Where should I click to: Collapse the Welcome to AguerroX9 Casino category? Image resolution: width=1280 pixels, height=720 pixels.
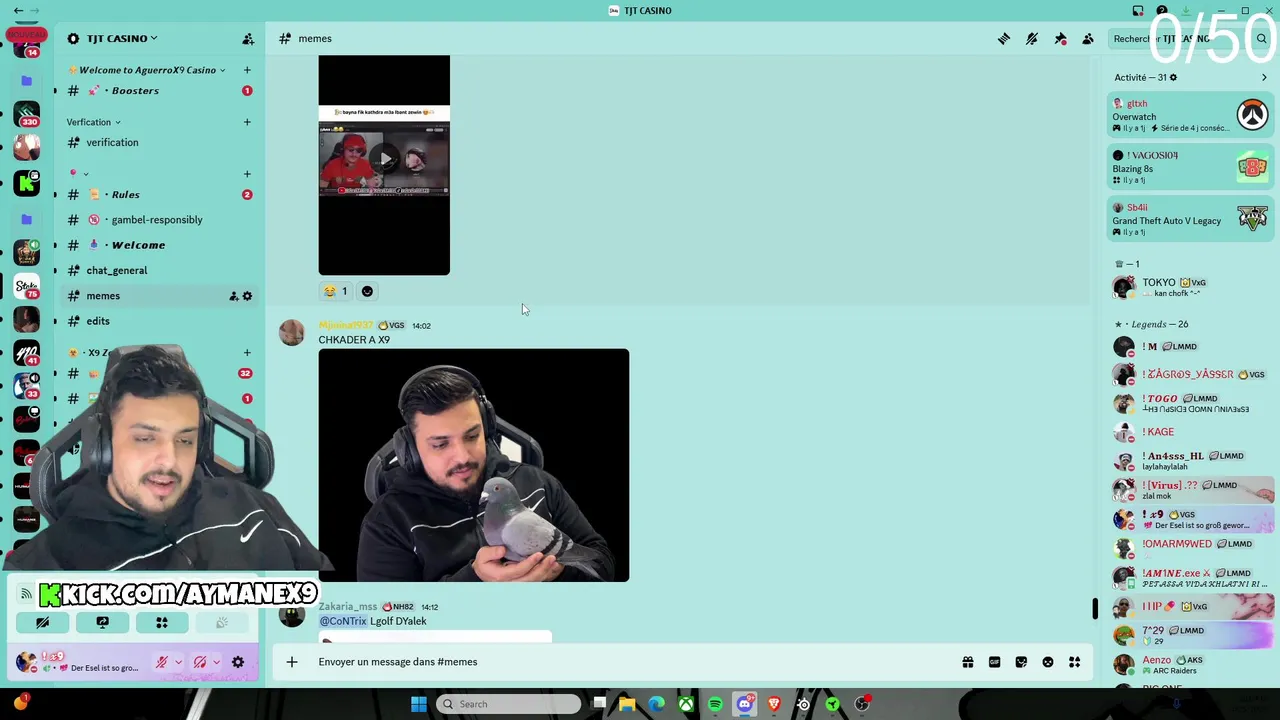coord(146,70)
